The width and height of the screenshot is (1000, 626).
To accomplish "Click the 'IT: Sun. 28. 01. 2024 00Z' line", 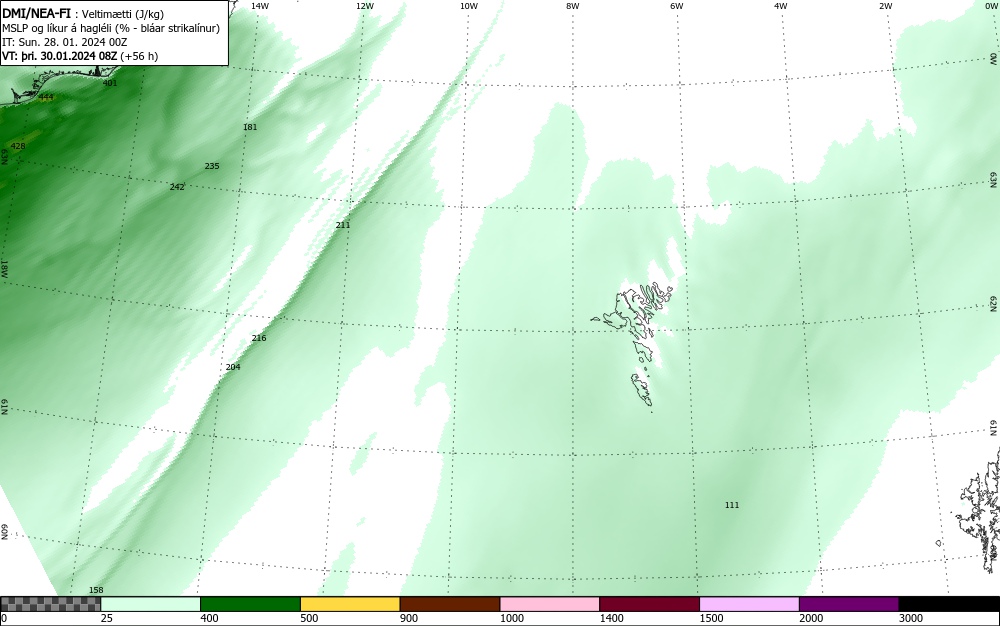I will click(x=64, y=42).
